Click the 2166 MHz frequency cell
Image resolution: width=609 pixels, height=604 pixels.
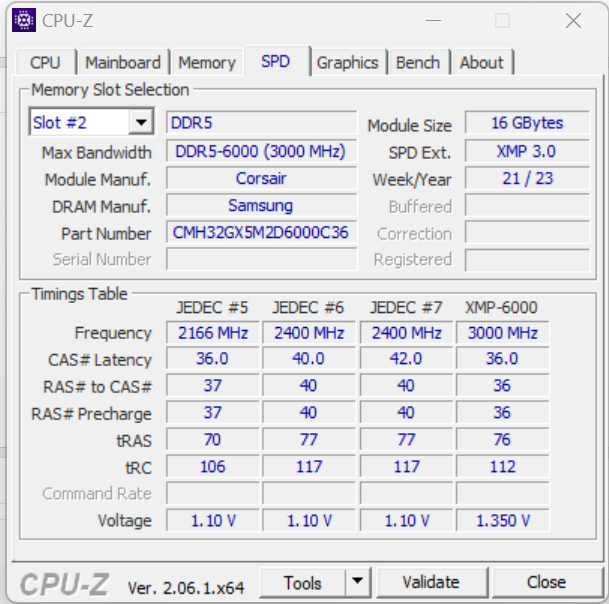pos(212,332)
